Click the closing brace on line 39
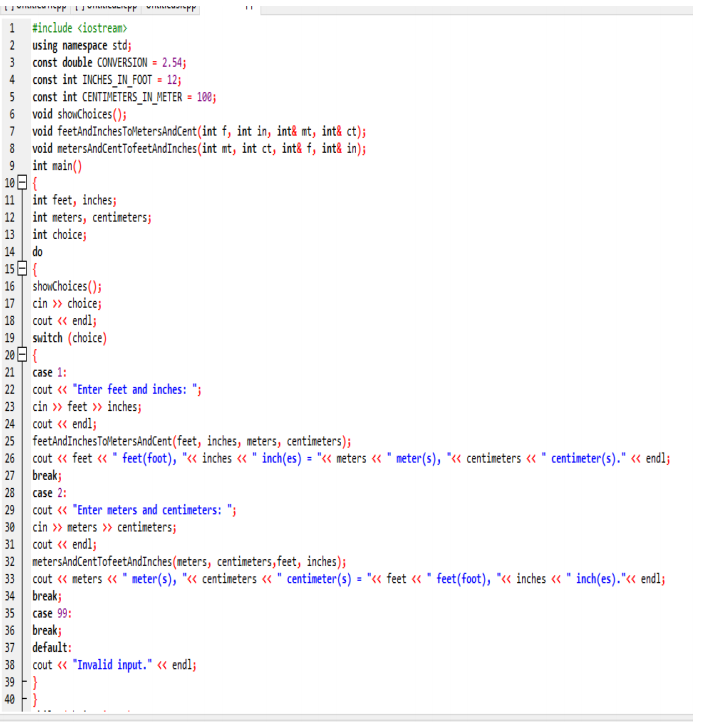The width and height of the screenshot is (713, 727). coord(35,682)
